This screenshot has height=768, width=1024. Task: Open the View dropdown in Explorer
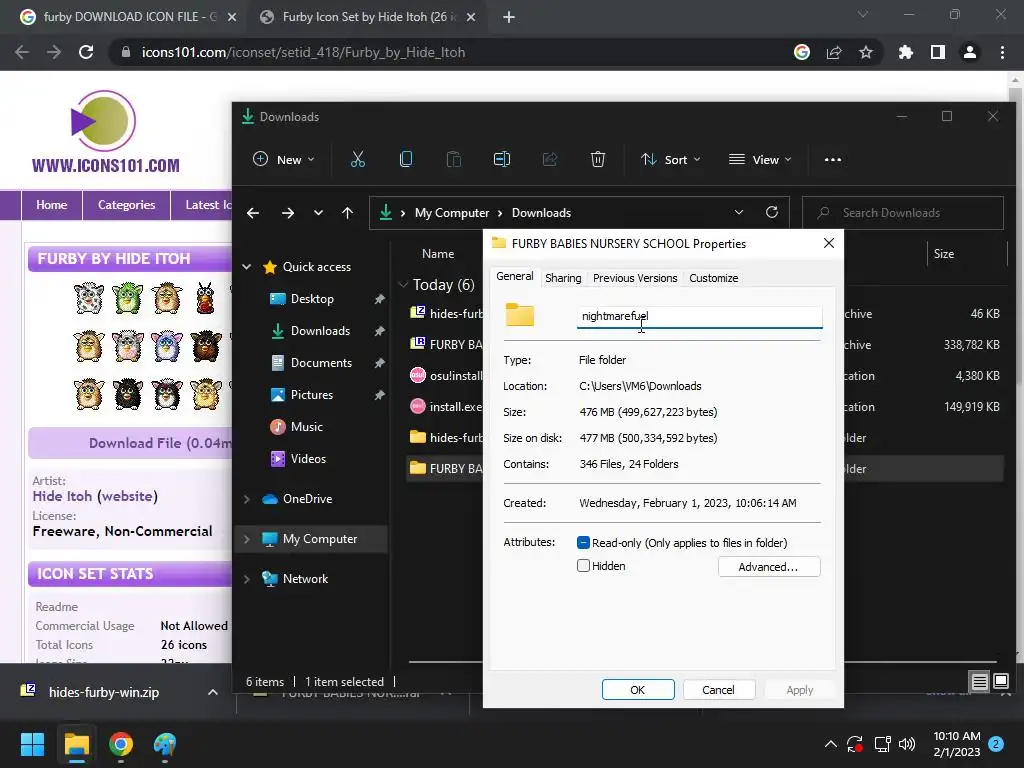coord(760,159)
